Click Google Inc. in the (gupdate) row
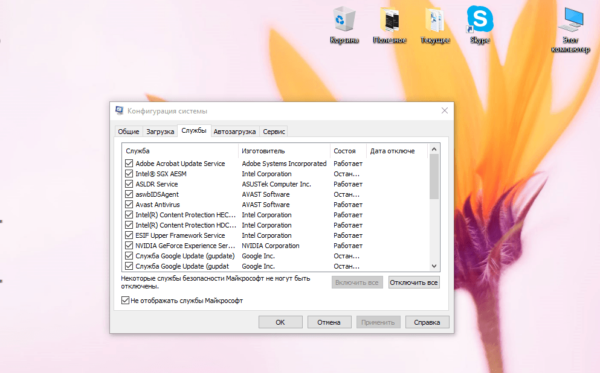600x373 pixels. (x=258, y=256)
